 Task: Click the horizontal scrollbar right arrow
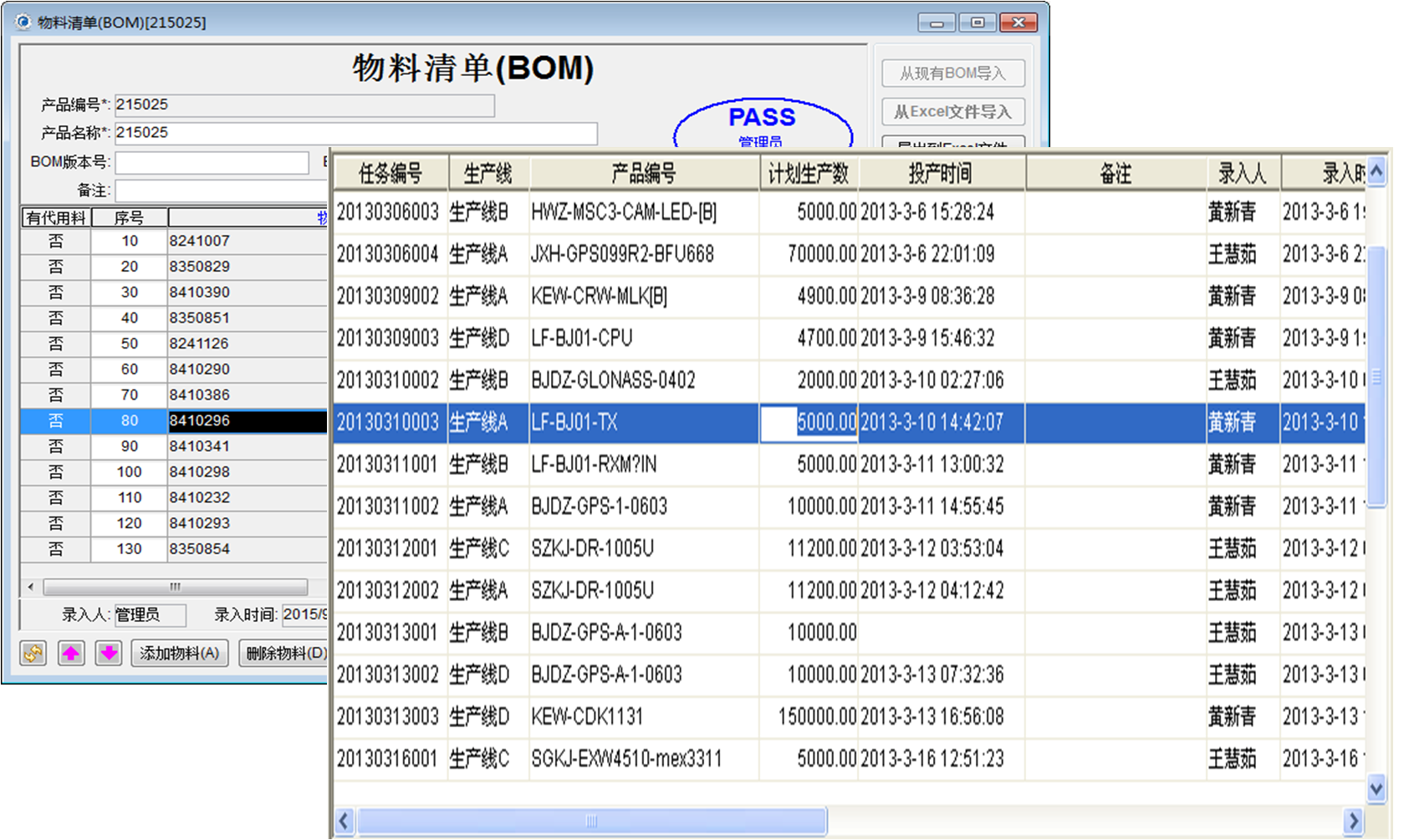click(1355, 821)
